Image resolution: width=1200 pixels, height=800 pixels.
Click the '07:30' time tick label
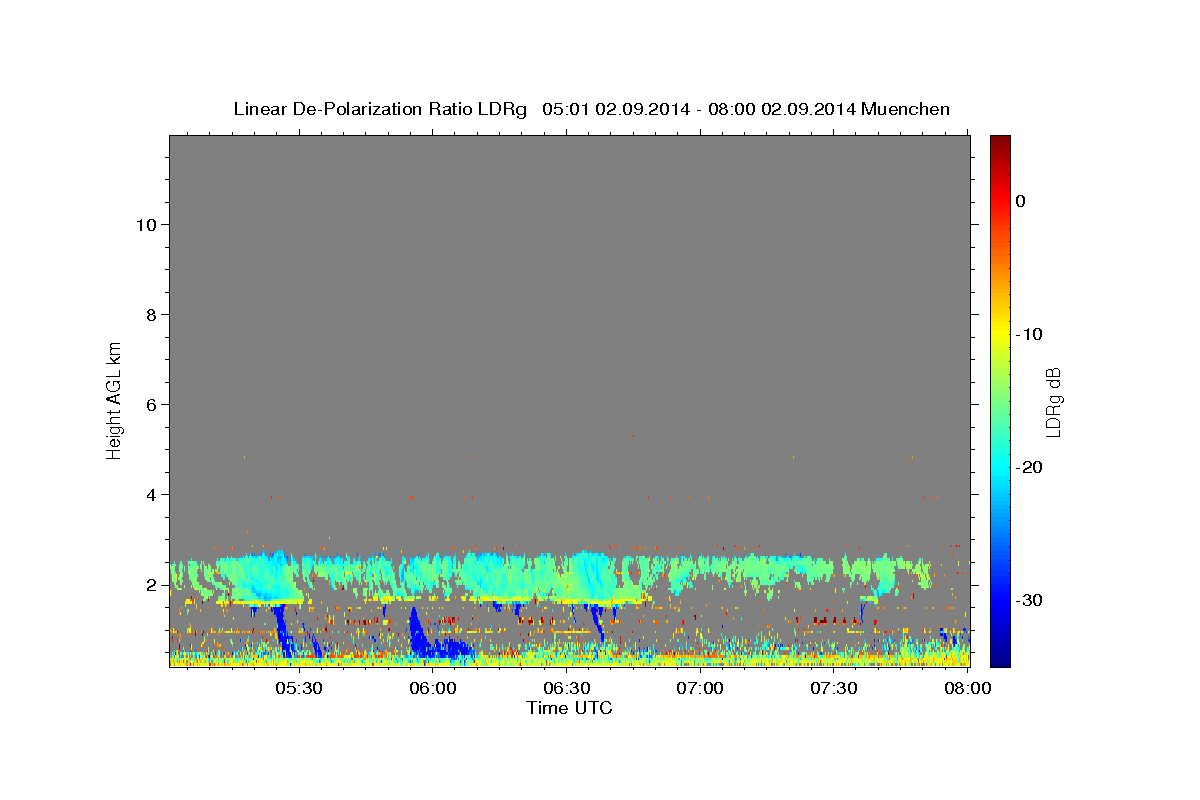[834, 688]
